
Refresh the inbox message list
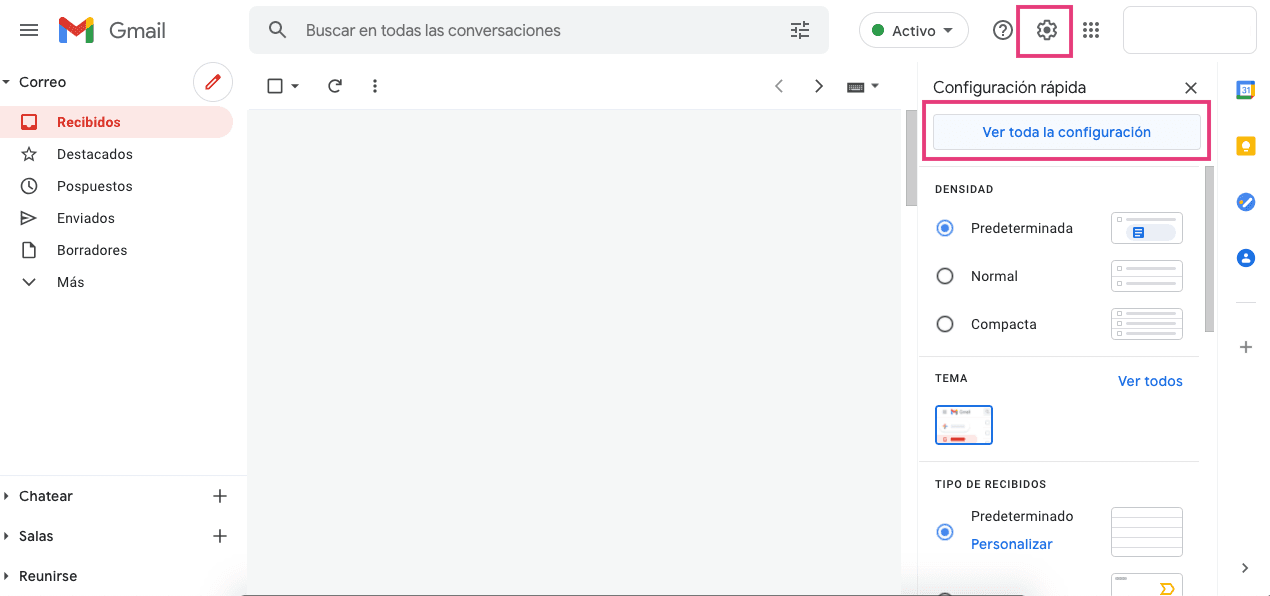pyautogui.click(x=335, y=86)
